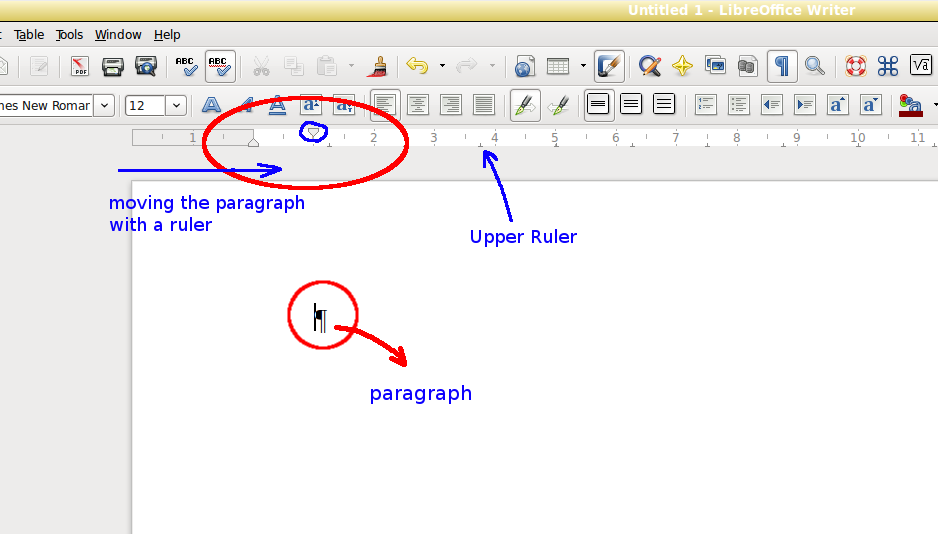
Task: Open the Find & Replace tool
Action: (650, 67)
